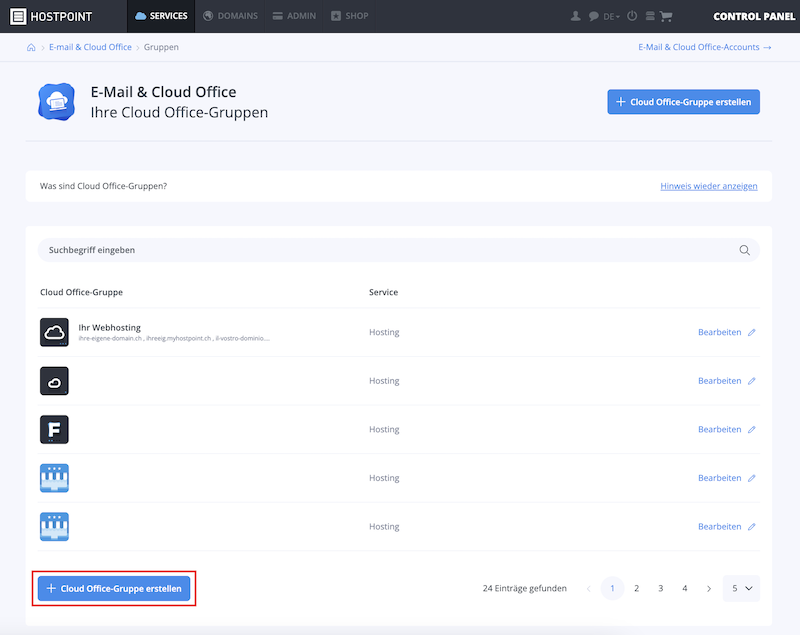Open the entries-per-page dropdown showing 5

741,589
